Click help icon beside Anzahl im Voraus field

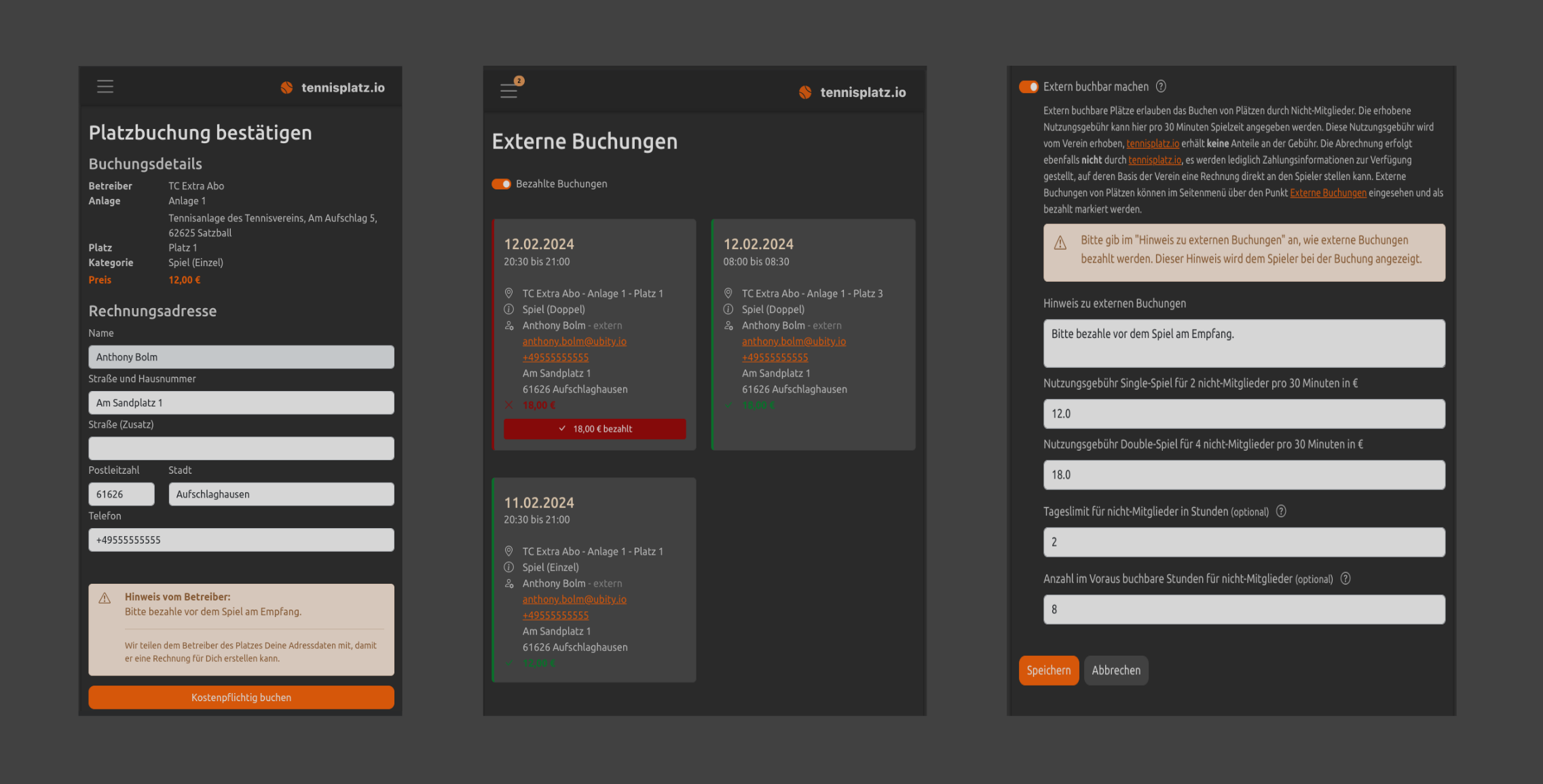coord(1345,578)
